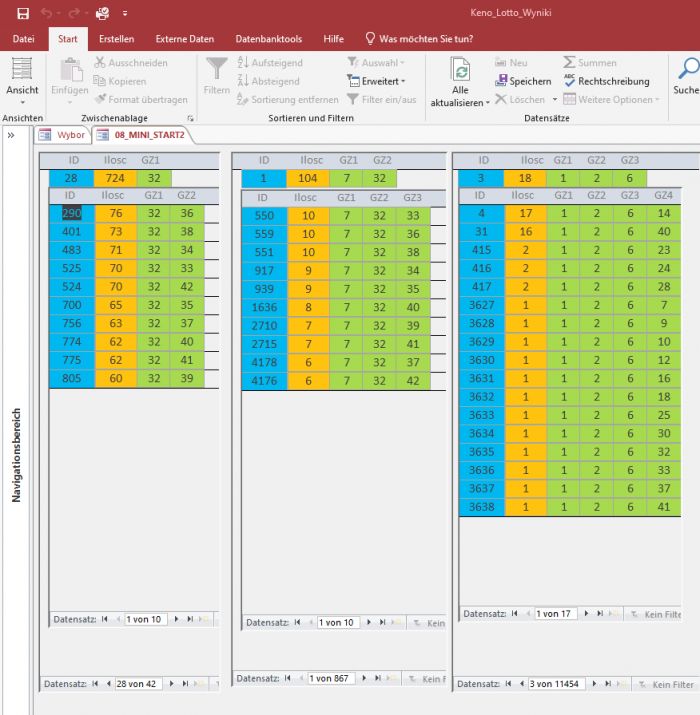Toggle the Summen row
This screenshot has width=700, height=715.
590,62
